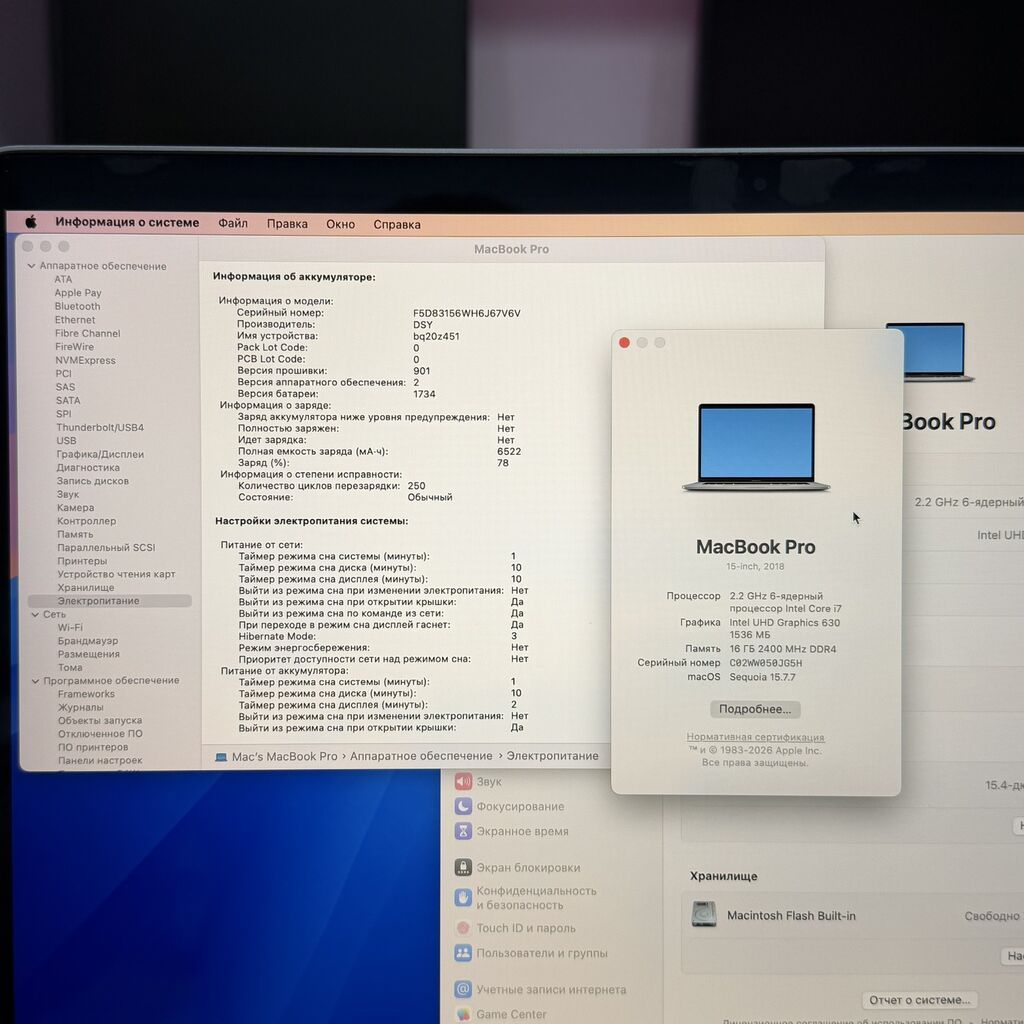Collapse the Программное обеспечение tree section
Screen dimensions: 1024x1024
click(35, 680)
